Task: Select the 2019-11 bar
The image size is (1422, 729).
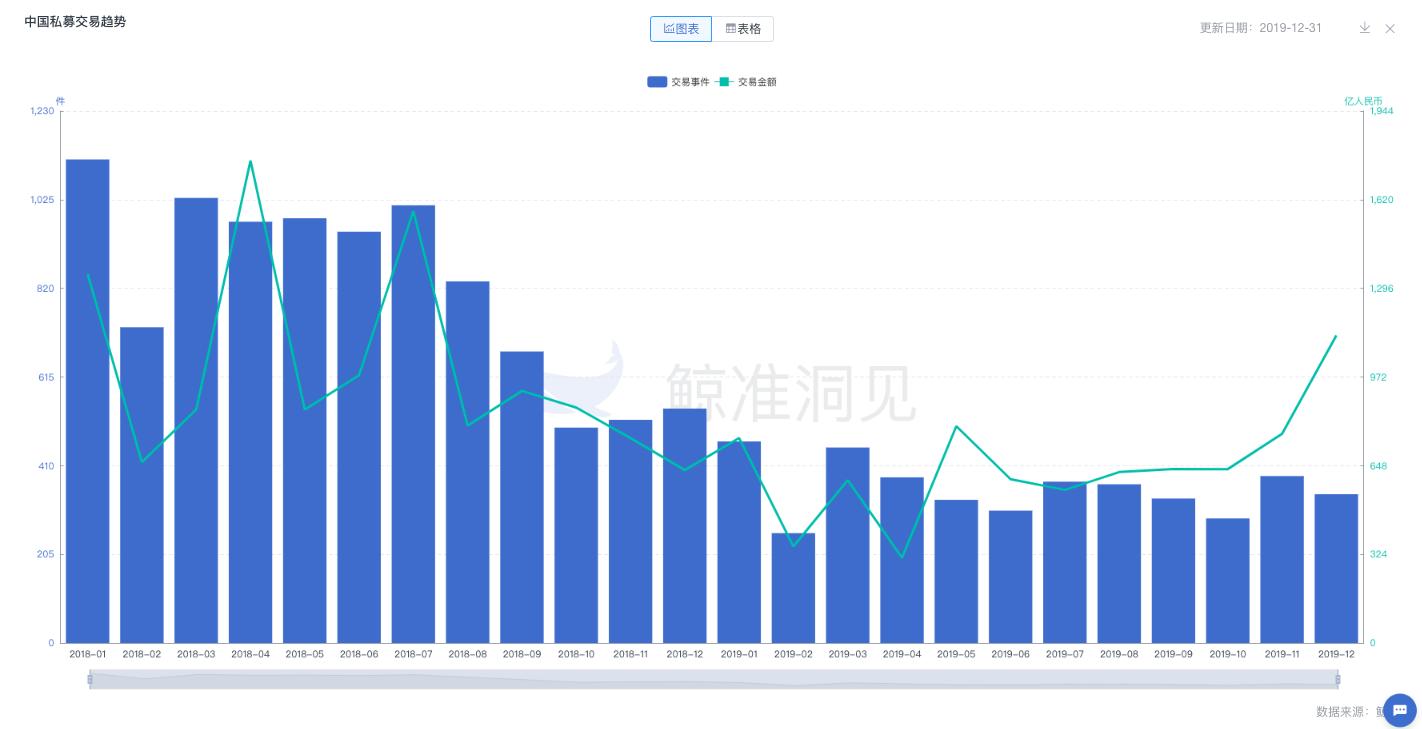Action: 1282,559
